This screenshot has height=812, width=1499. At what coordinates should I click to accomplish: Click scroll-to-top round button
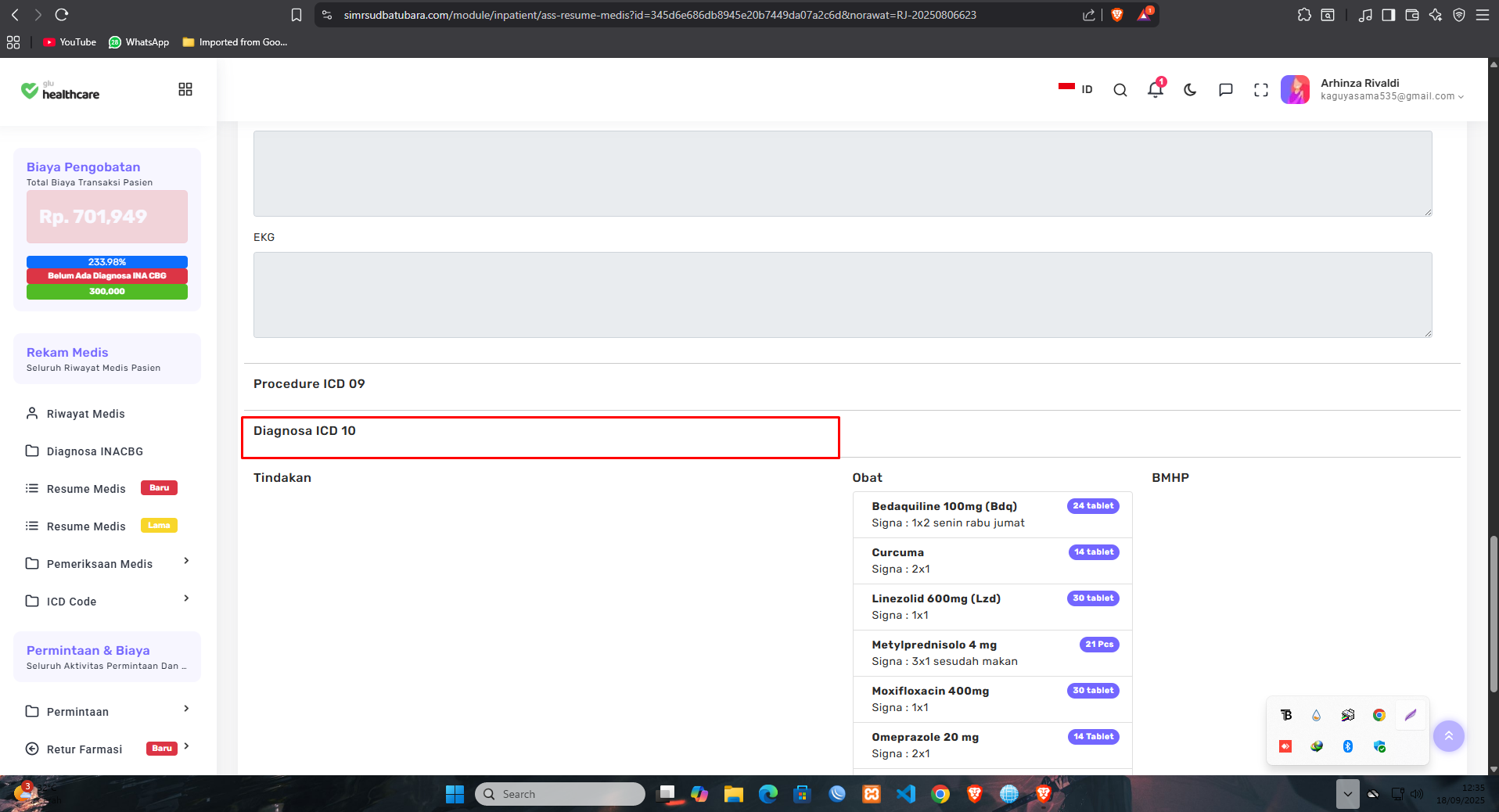click(x=1448, y=735)
